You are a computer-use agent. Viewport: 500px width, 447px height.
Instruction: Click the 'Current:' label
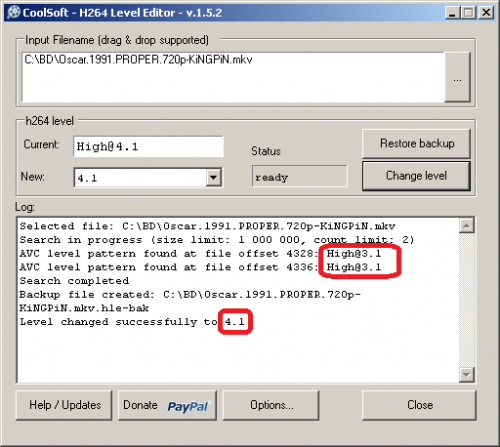click(x=41, y=144)
